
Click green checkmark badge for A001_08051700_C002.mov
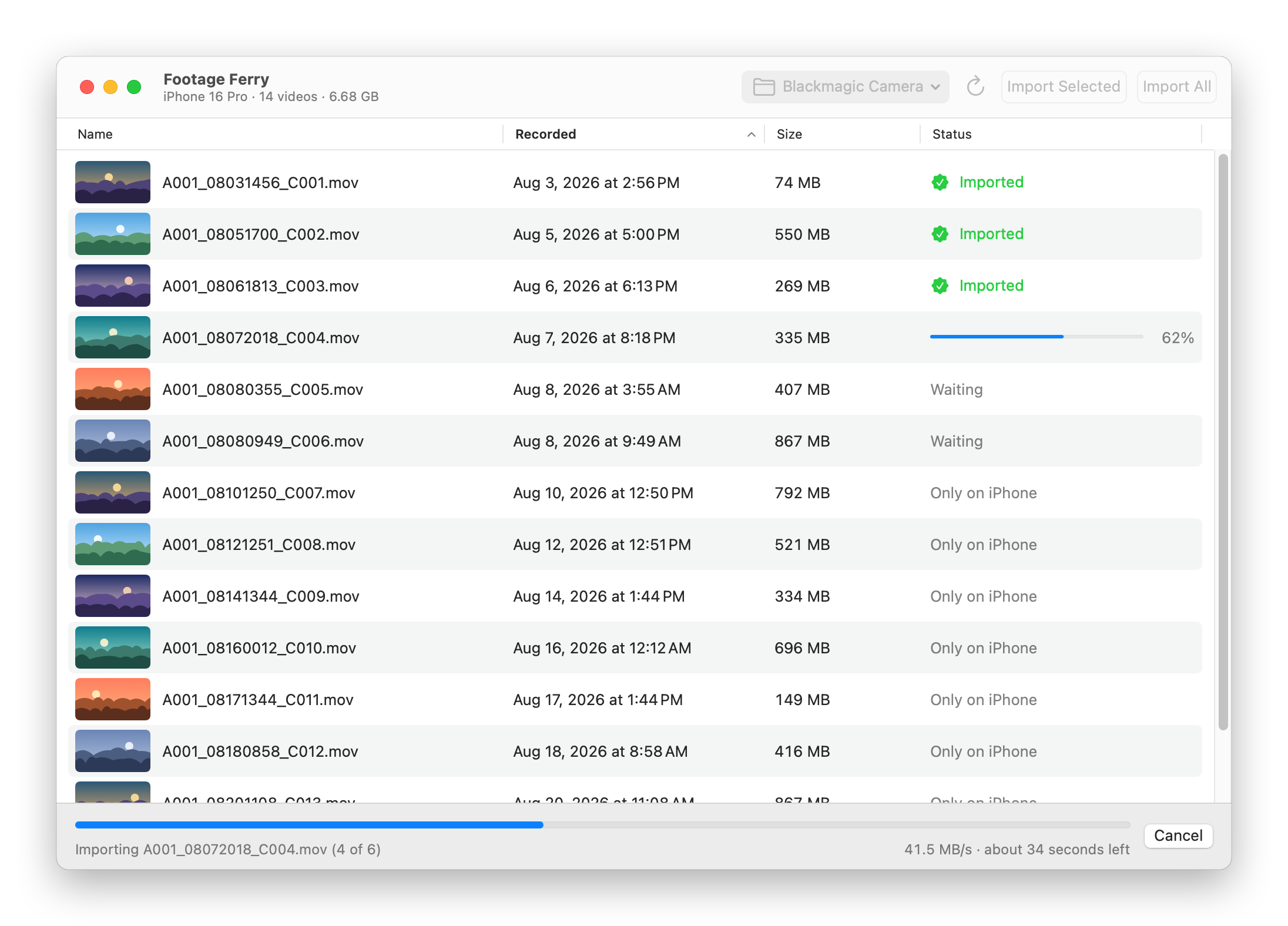[940, 234]
